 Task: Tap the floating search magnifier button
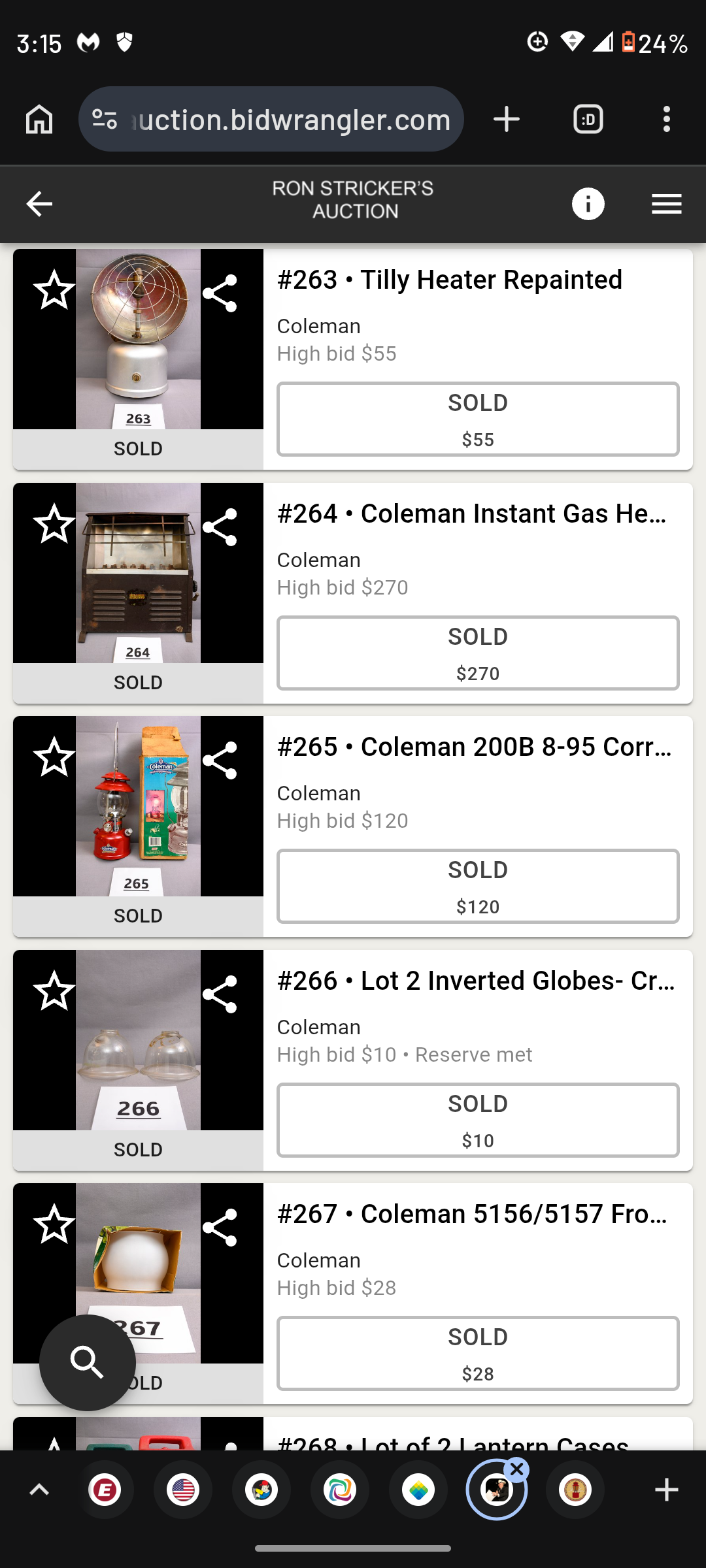pyautogui.click(x=88, y=1362)
